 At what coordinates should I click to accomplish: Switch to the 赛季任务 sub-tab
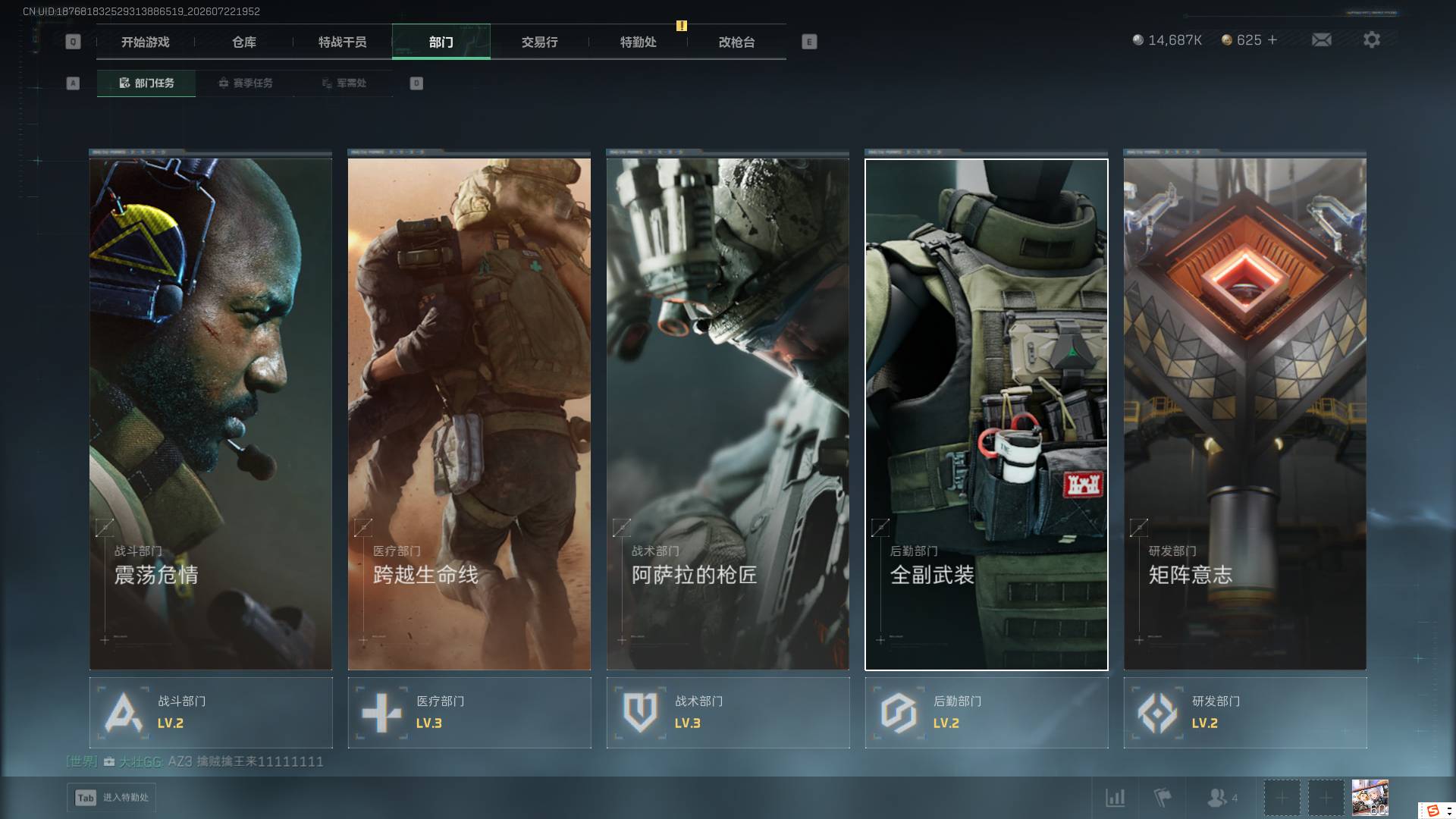[245, 83]
